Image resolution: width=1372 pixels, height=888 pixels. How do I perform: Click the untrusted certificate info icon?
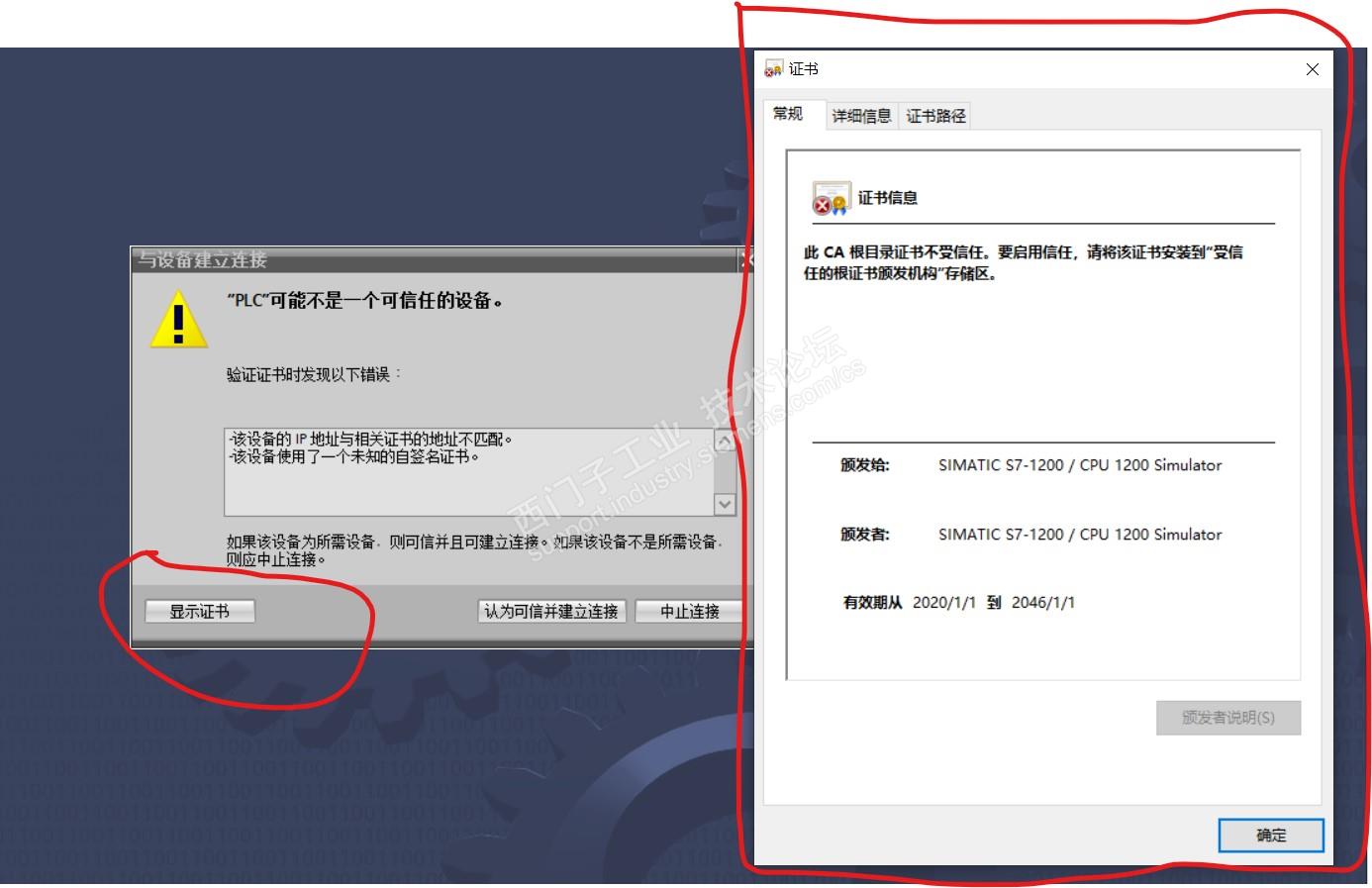(x=831, y=198)
